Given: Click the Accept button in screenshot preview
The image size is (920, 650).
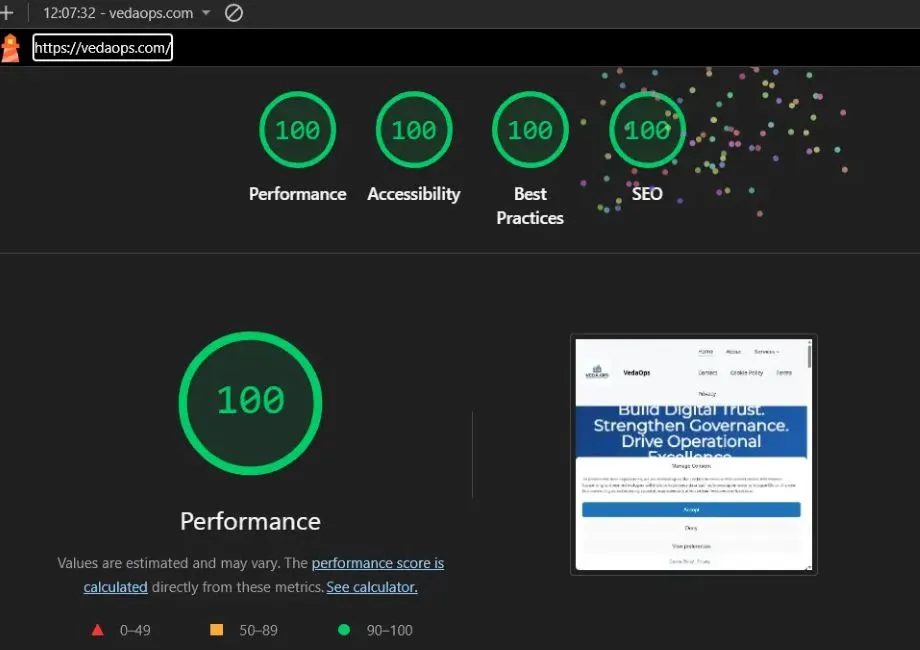Looking at the screenshot, I should click(691, 510).
